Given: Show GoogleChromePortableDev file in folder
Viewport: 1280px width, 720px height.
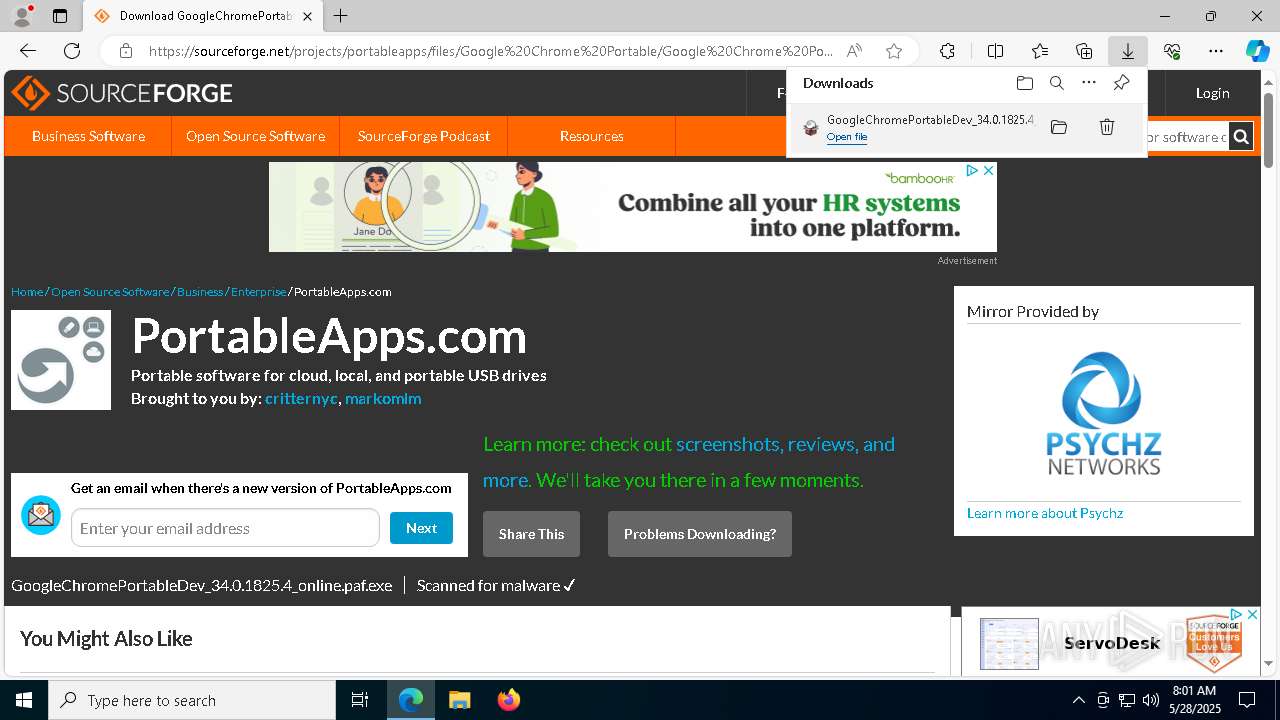Looking at the screenshot, I should point(1059,127).
